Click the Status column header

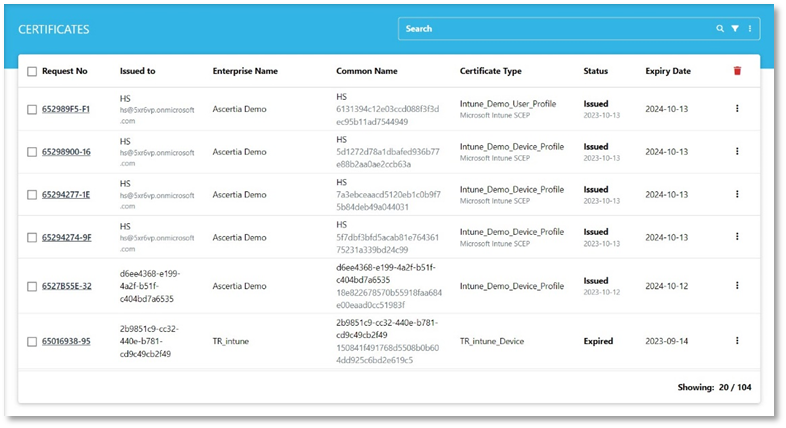[x=595, y=72]
